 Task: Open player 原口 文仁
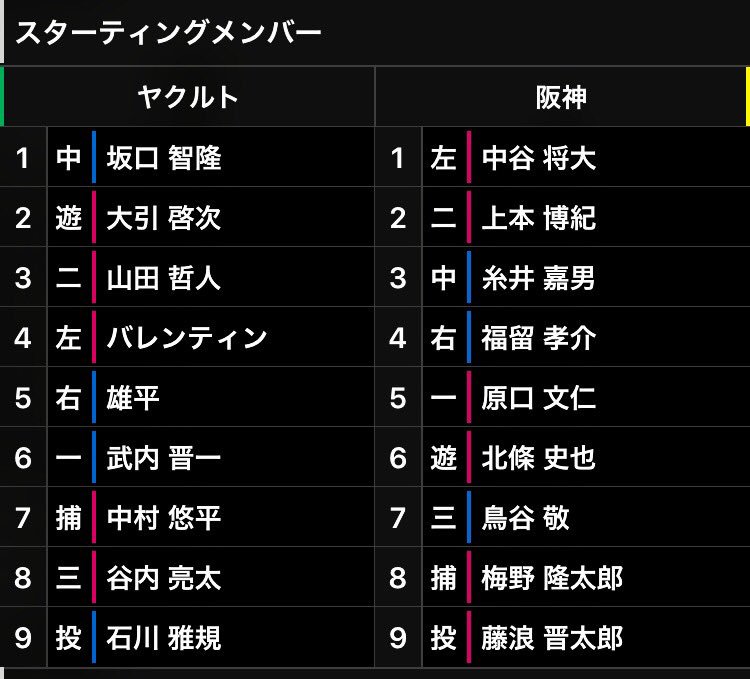pyautogui.click(x=539, y=398)
